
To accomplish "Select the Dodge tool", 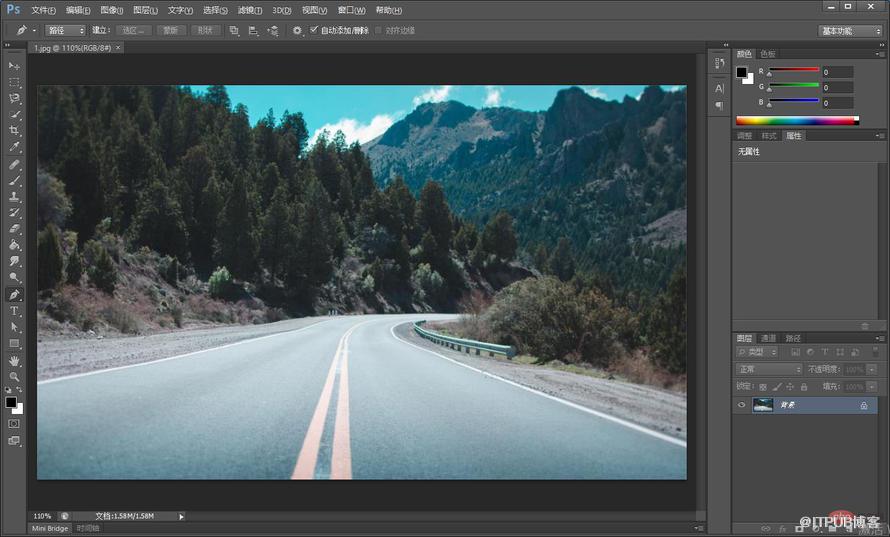I will tap(14, 277).
